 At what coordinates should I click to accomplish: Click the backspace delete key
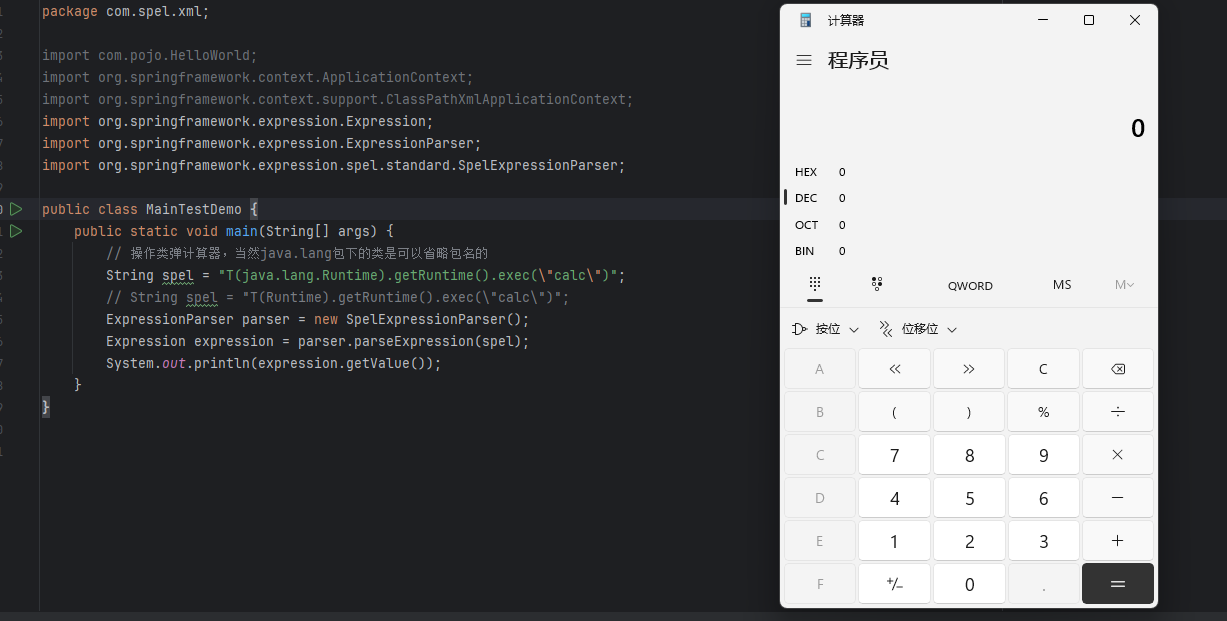[x=1118, y=369]
